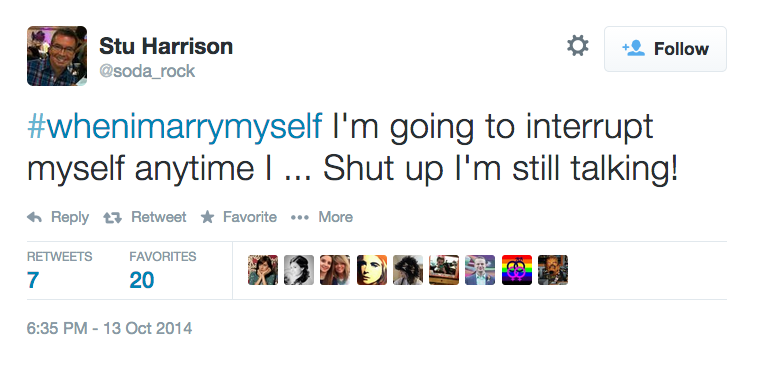Click the @soda_rock handle
759x369 pixels.
(147, 71)
